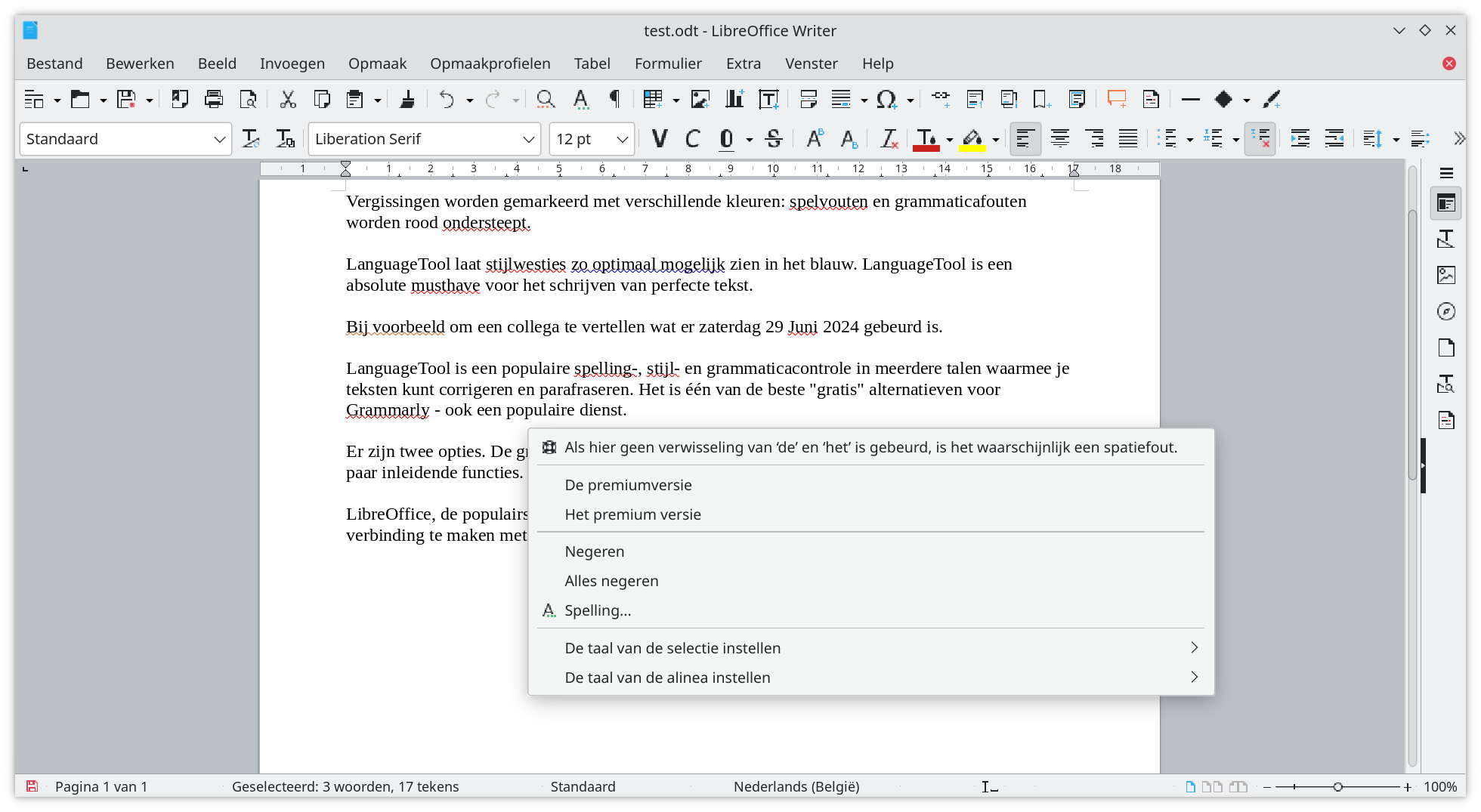Viewport: 1481px width, 812px height.
Task: Click the Undo arrow icon
Action: coord(447,99)
